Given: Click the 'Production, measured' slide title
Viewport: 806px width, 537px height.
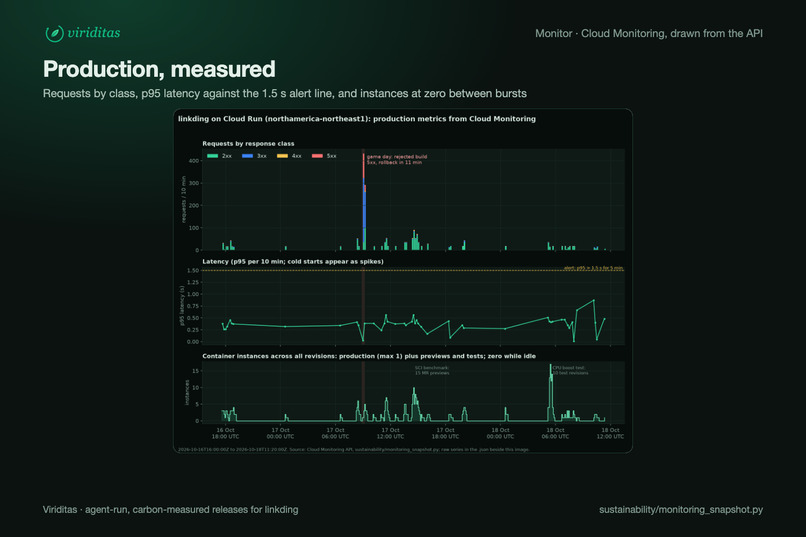Looking at the screenshot, I should [x=159, y=69].
